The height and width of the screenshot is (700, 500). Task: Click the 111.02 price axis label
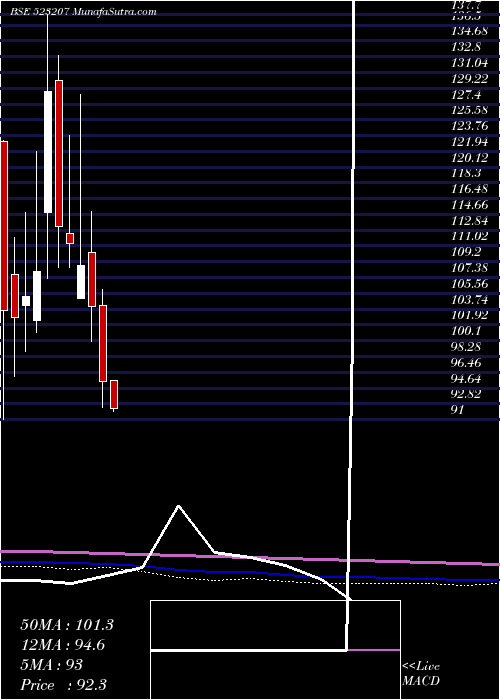tap(470, 236)
